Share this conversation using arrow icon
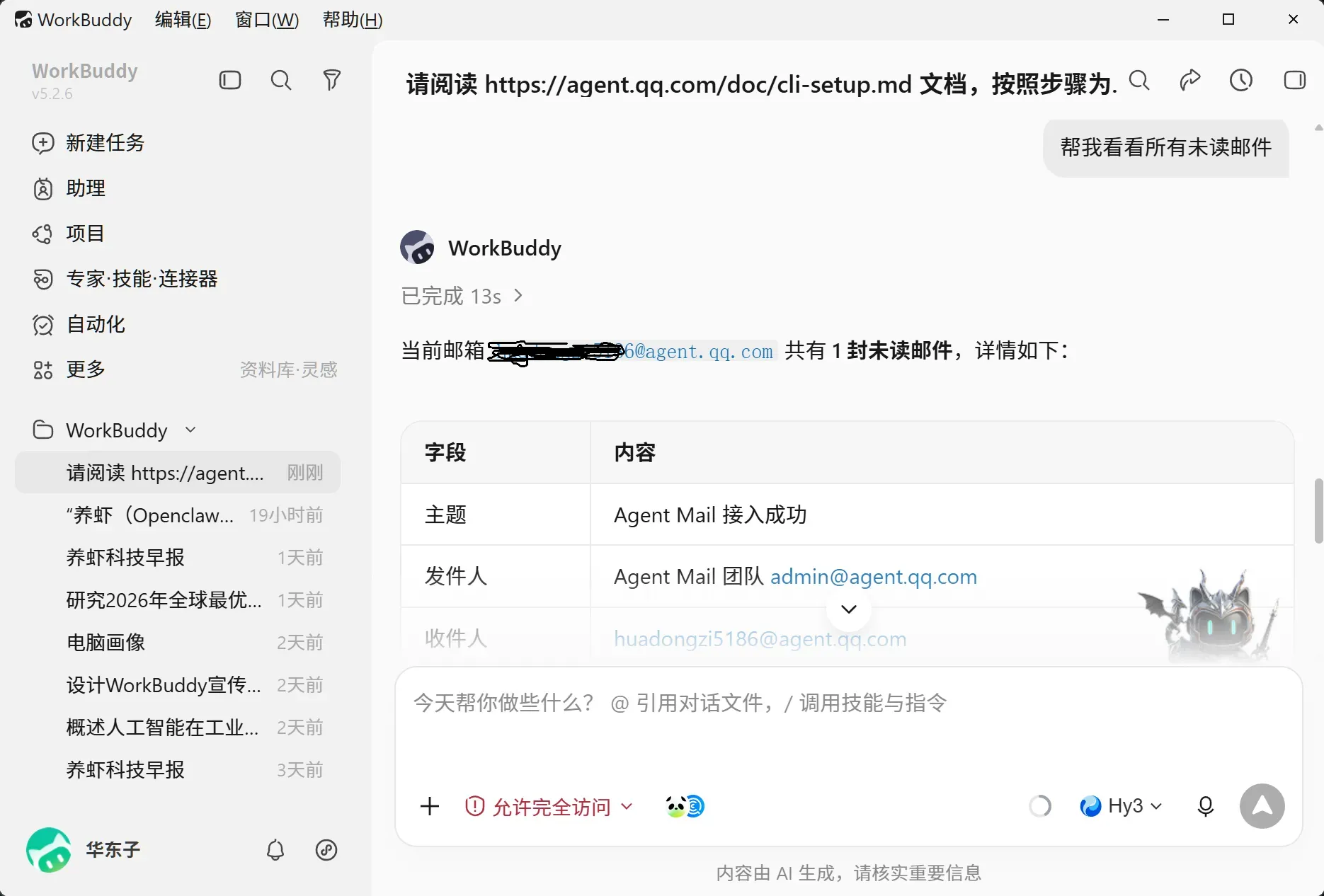 coord(1190,81)
